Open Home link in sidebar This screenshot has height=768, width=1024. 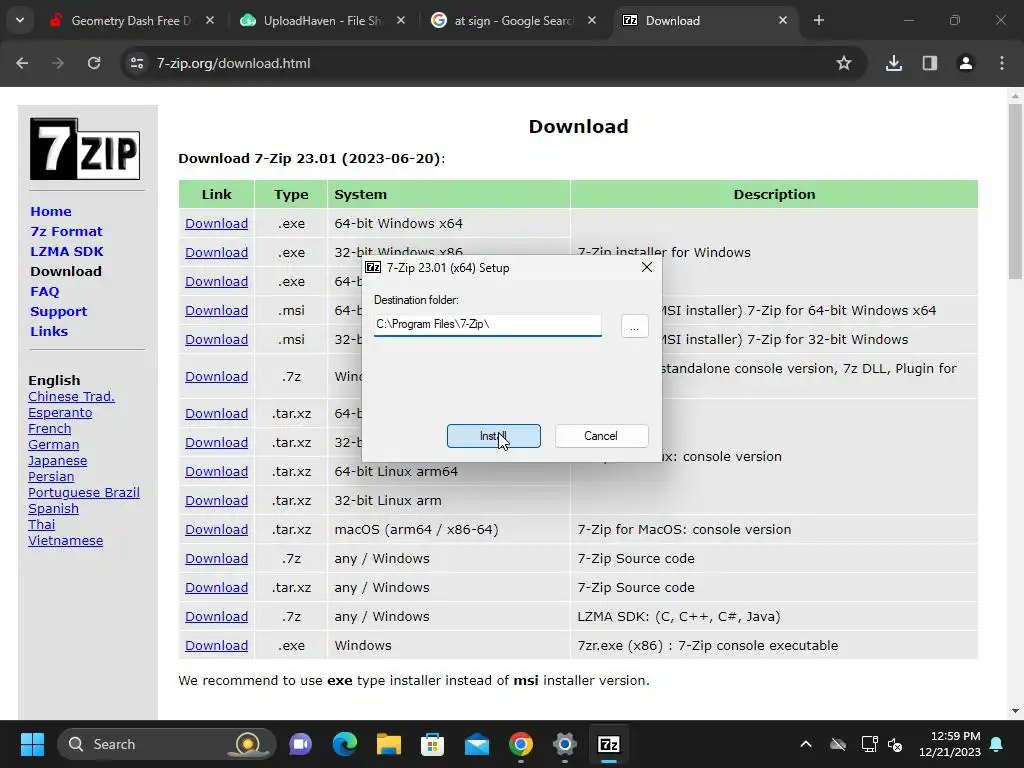point(51,212)
